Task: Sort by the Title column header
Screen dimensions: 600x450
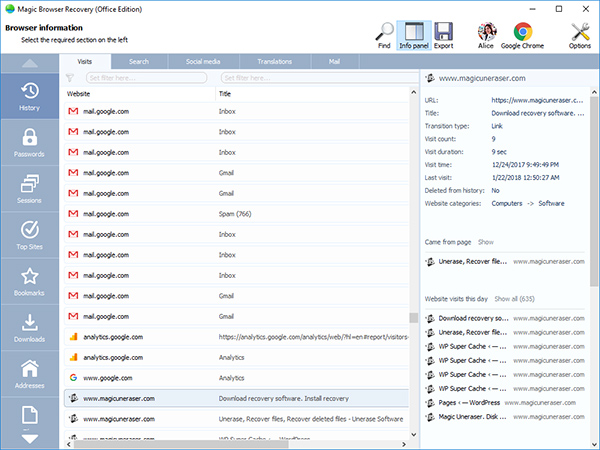Action: (312, 94)
